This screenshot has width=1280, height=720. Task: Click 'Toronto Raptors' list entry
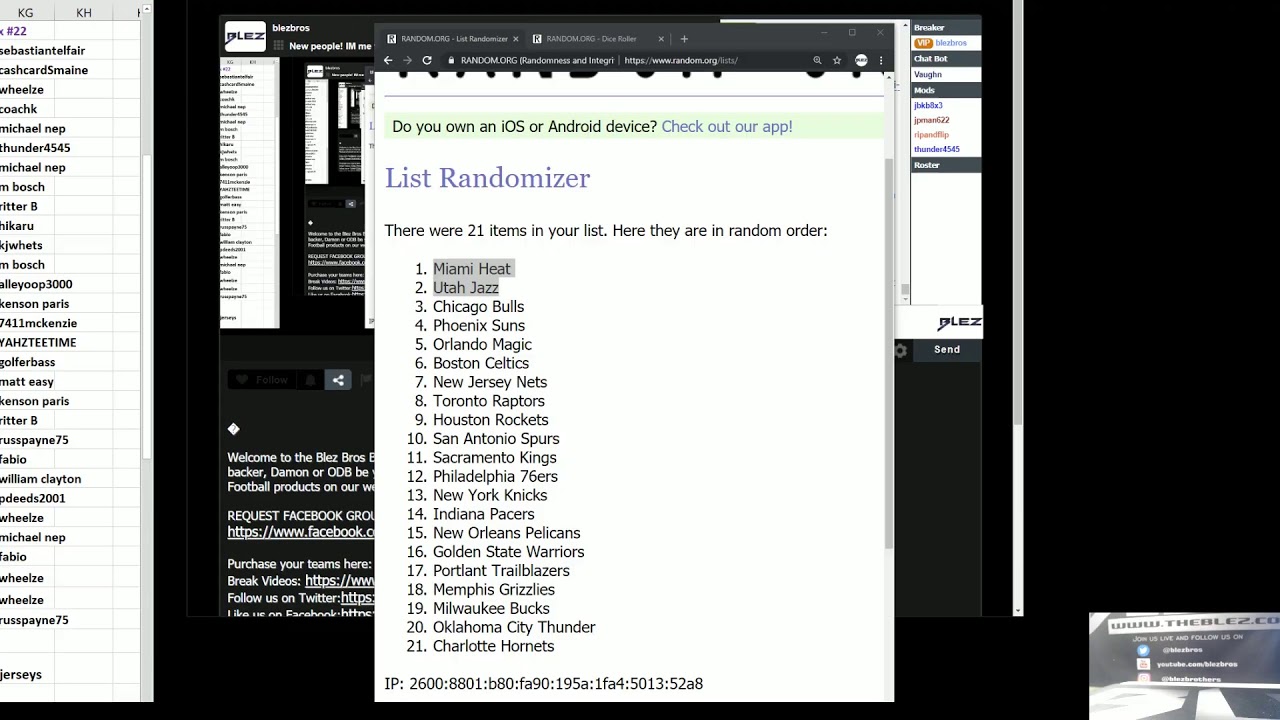489,401
